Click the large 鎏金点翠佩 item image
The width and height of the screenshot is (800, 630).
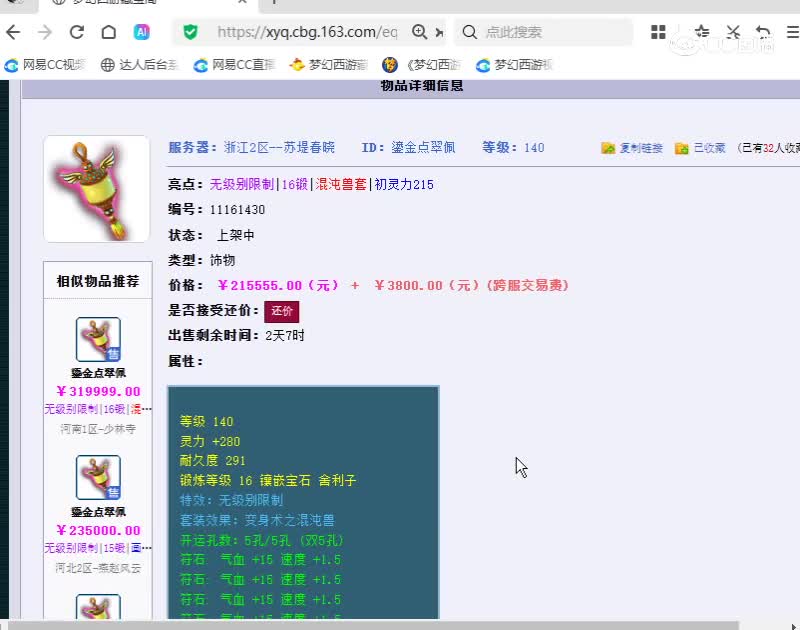click(x=96, y=189)
